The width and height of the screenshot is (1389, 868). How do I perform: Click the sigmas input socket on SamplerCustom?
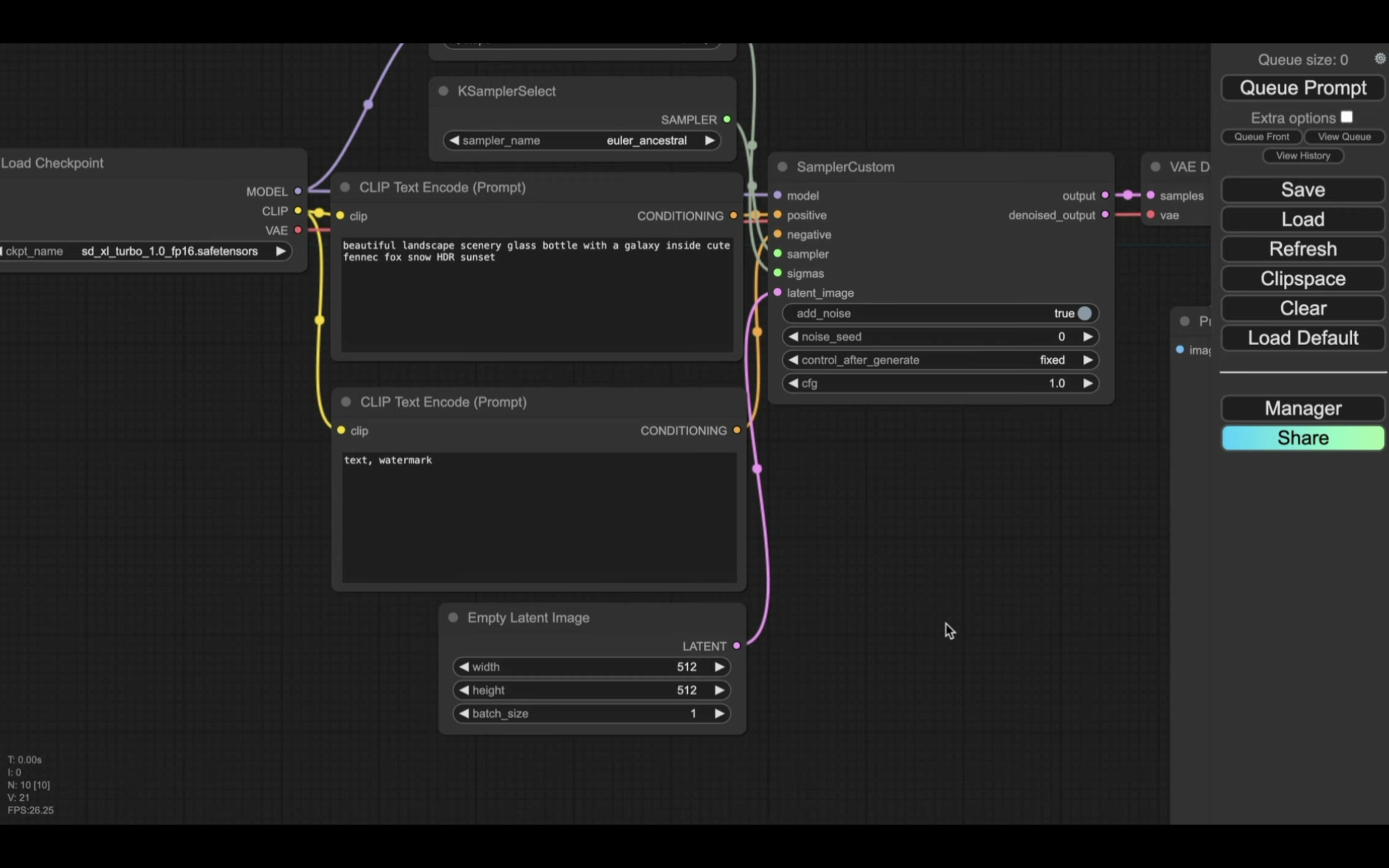(x=778, y=273)
